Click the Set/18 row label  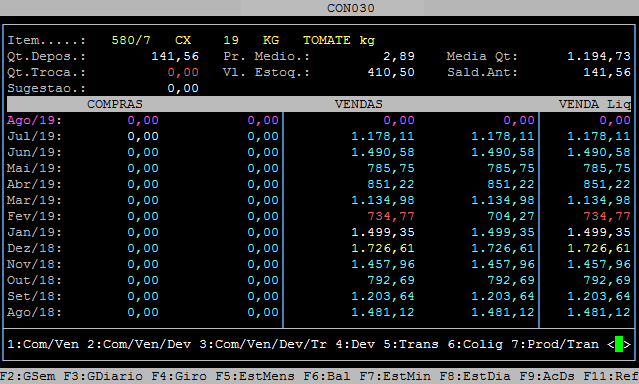click(x=34, y=296)
